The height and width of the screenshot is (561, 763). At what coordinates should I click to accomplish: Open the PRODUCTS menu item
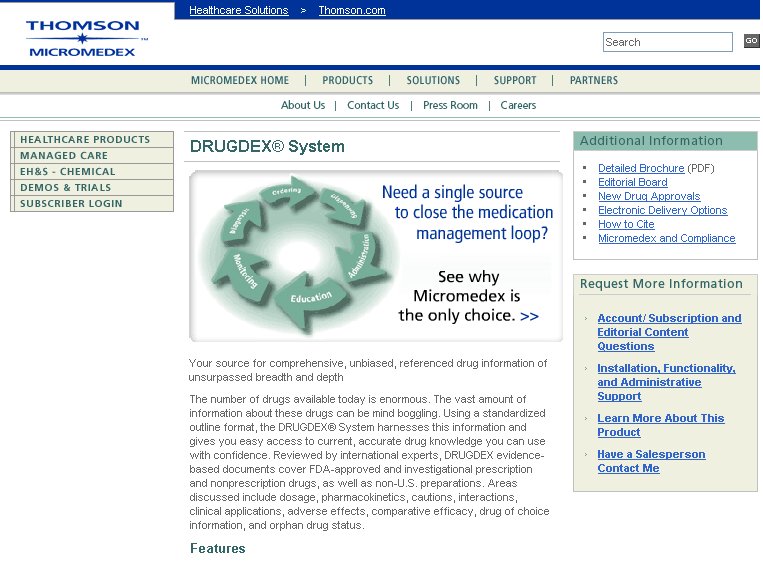[x=347, y=80]
